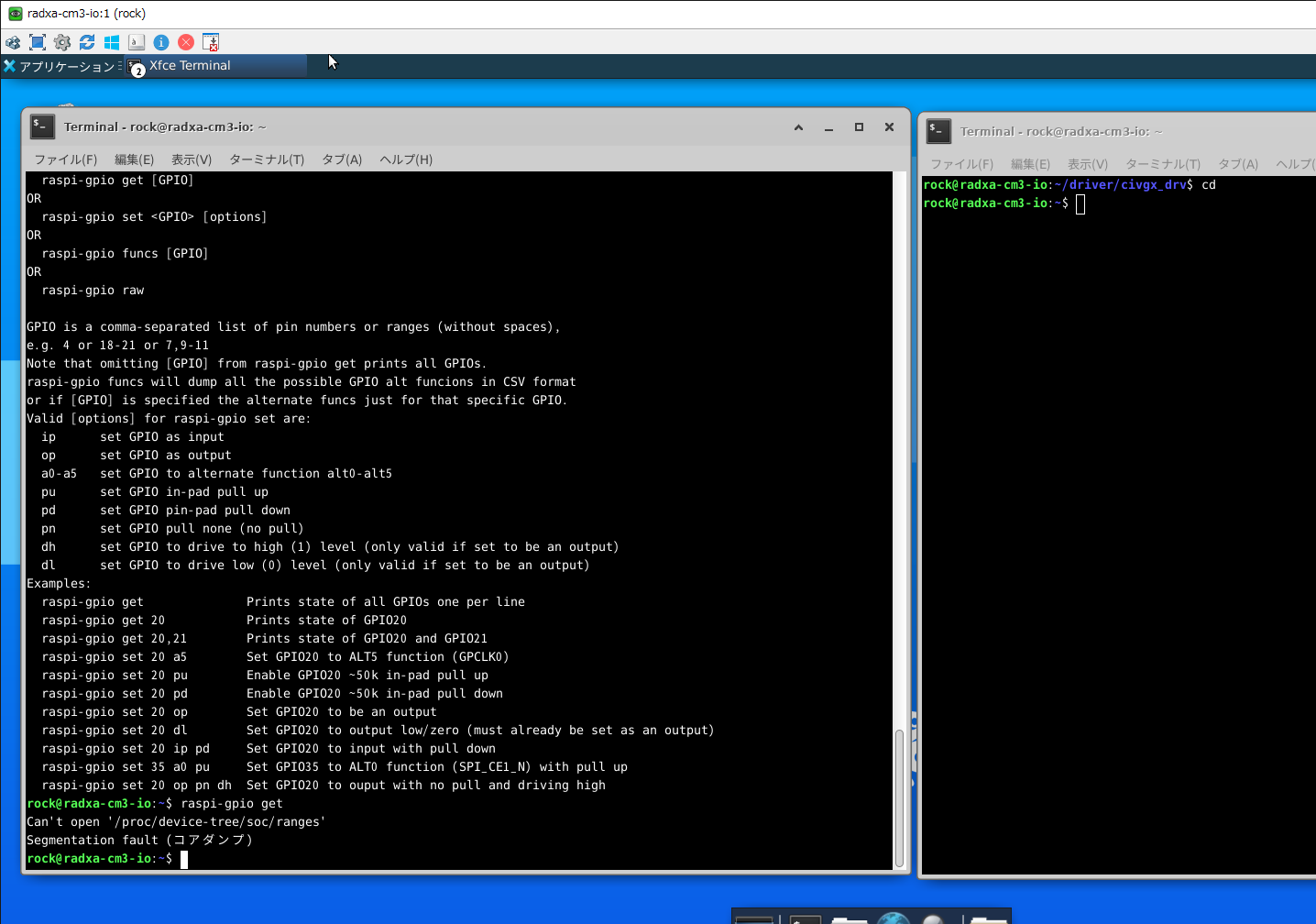Click the keyboard key icon in the VNC toolbar
Screen dimensions: 1316x924
tap(137, 42)
